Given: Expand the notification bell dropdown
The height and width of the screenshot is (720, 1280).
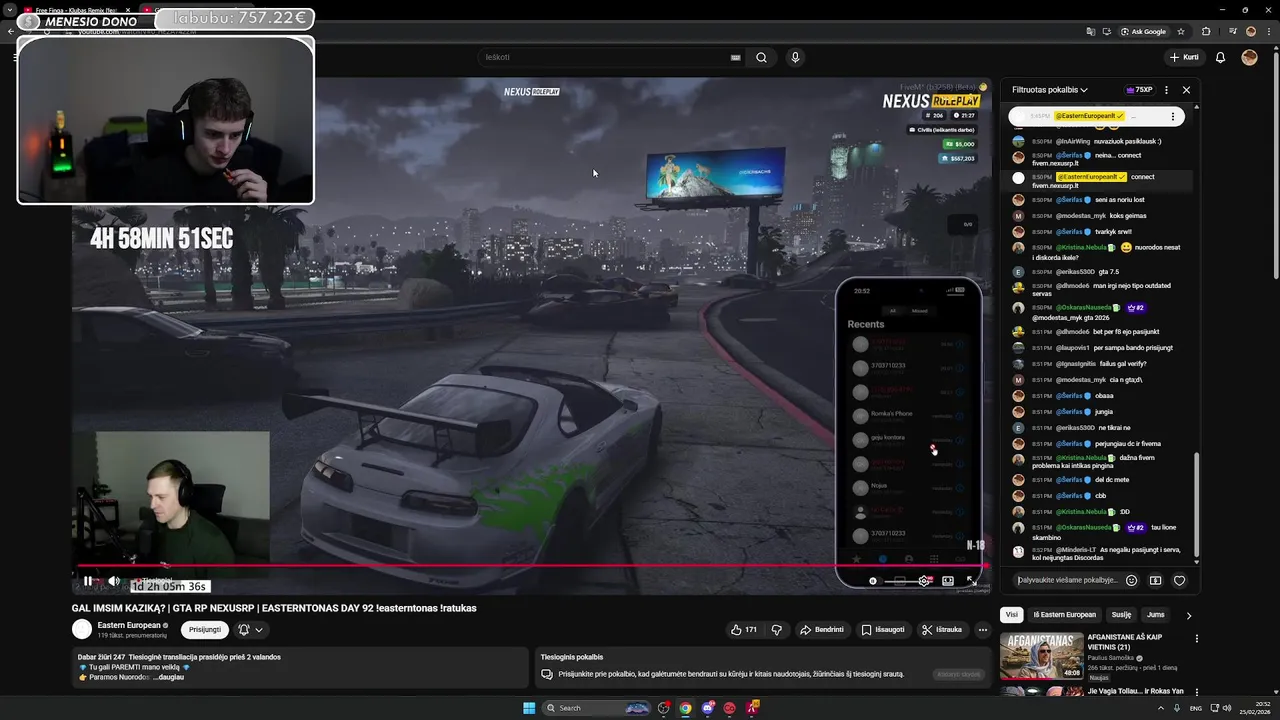Looking at the screenshot, I should pyautogui.click(x=250, y=630).
